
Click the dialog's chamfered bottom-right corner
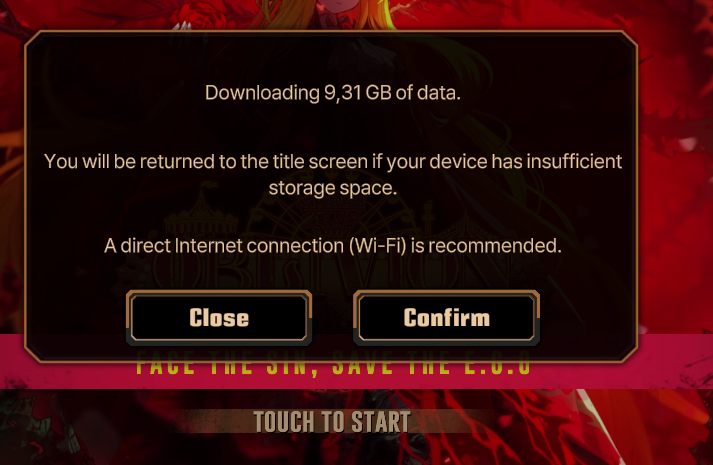pyautogui.click(x=628, y=352)
